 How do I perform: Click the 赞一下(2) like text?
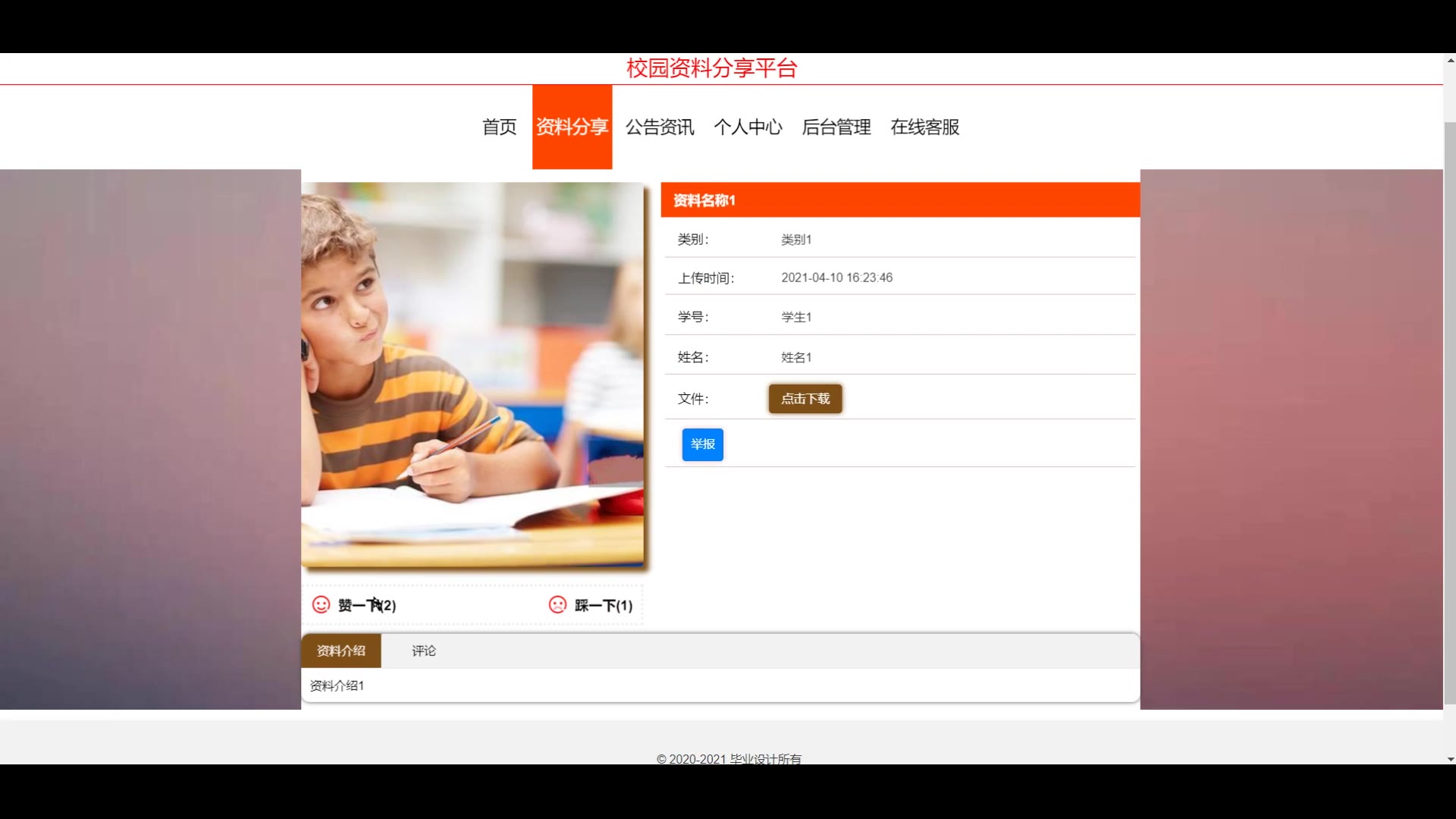pyautogui.click(x=367, y=605)
